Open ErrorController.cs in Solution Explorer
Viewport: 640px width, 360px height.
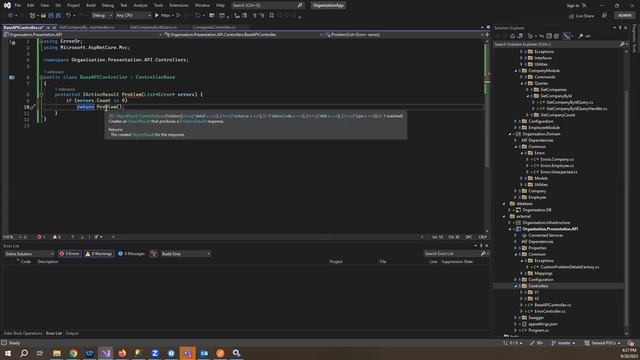tap(549, 311)
